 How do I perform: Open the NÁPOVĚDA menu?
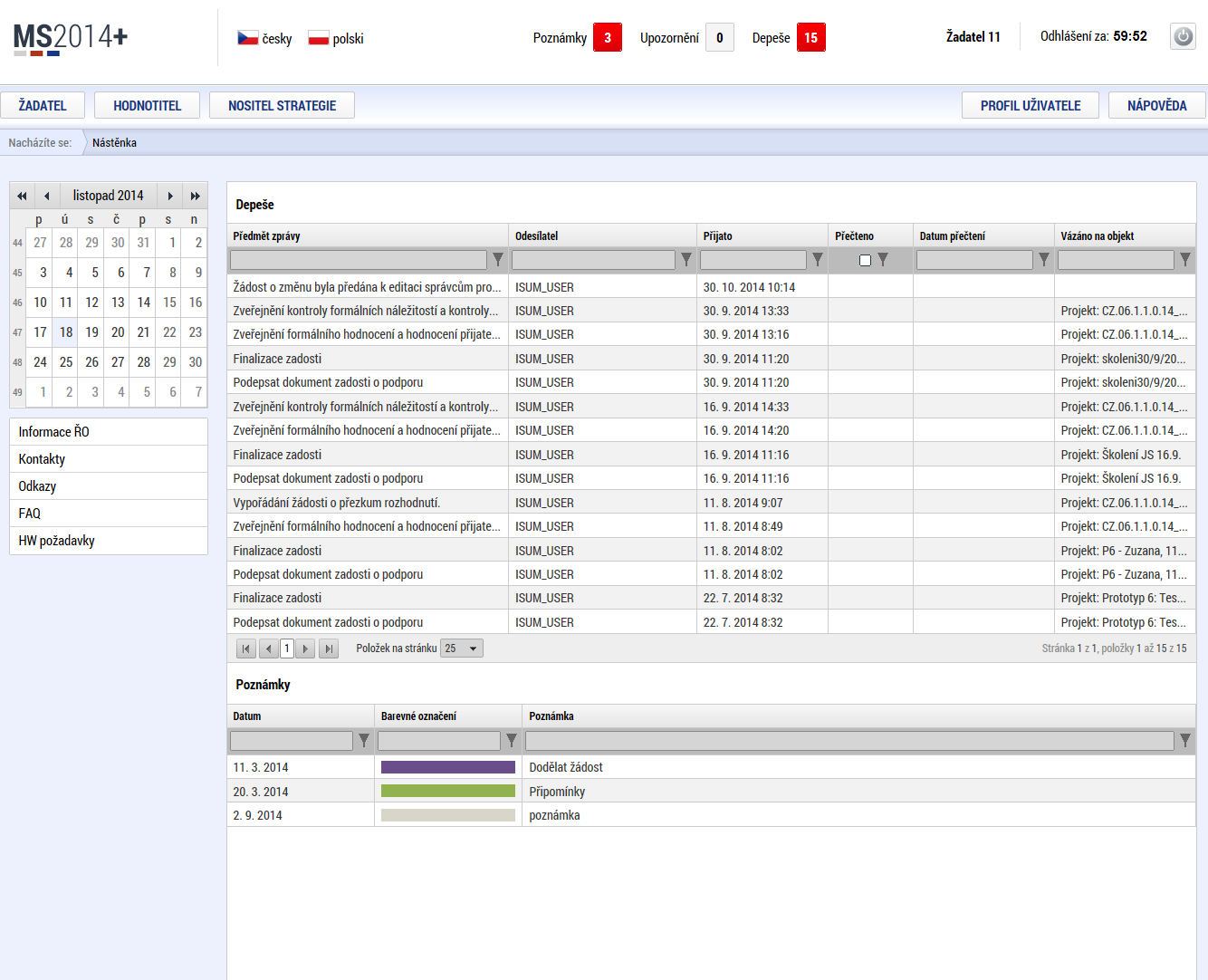coord(1157,105)
